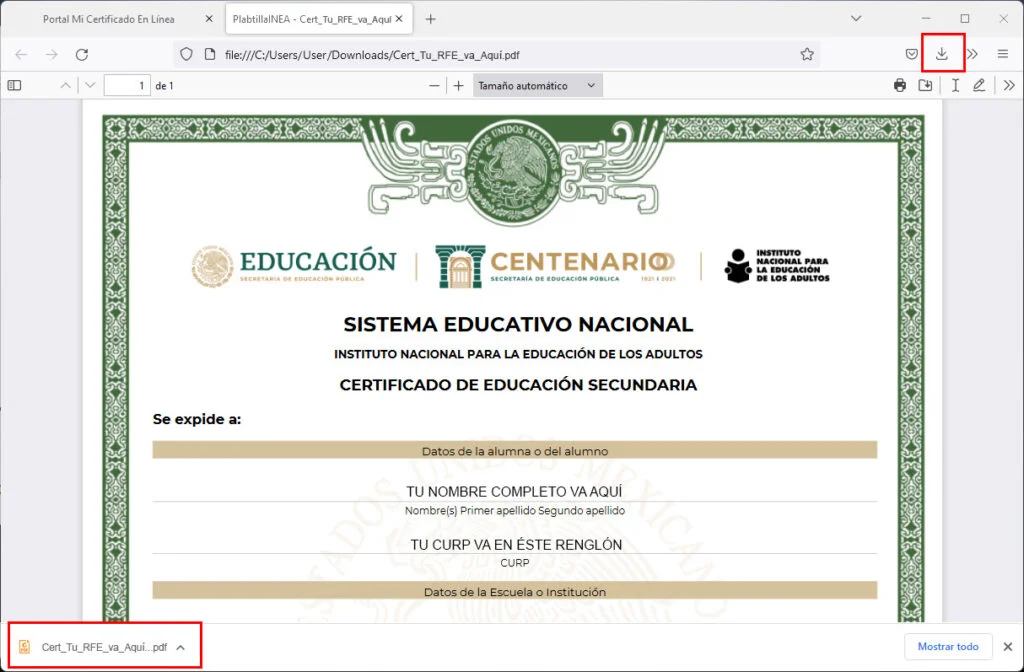Click the Mostrar todo downloads button
This screenshot has width=1024, height=672.
[x=947, y=646]
